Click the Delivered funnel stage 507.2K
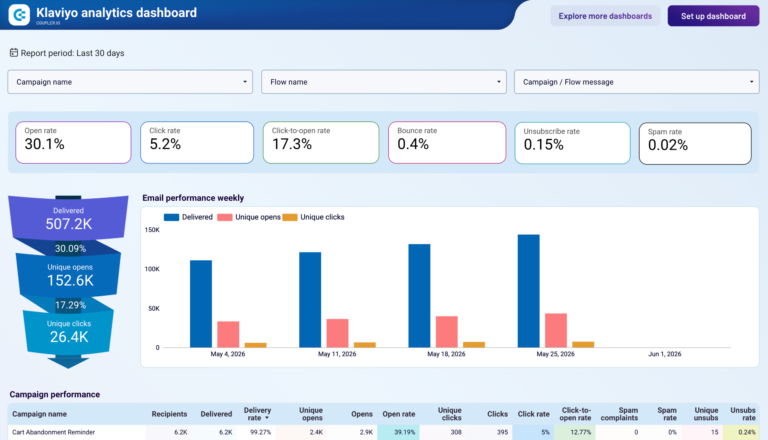The height and width of the screenshot is (440, 768). tap(69, 219)
